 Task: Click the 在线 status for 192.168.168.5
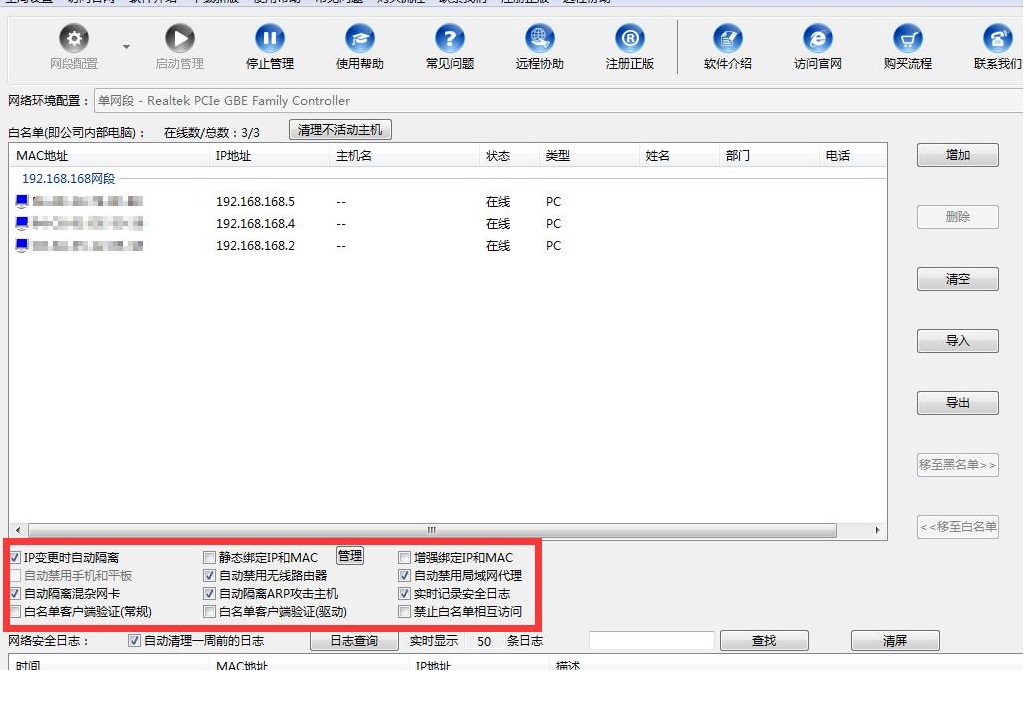pyautogui.click(x=497, y=202)
